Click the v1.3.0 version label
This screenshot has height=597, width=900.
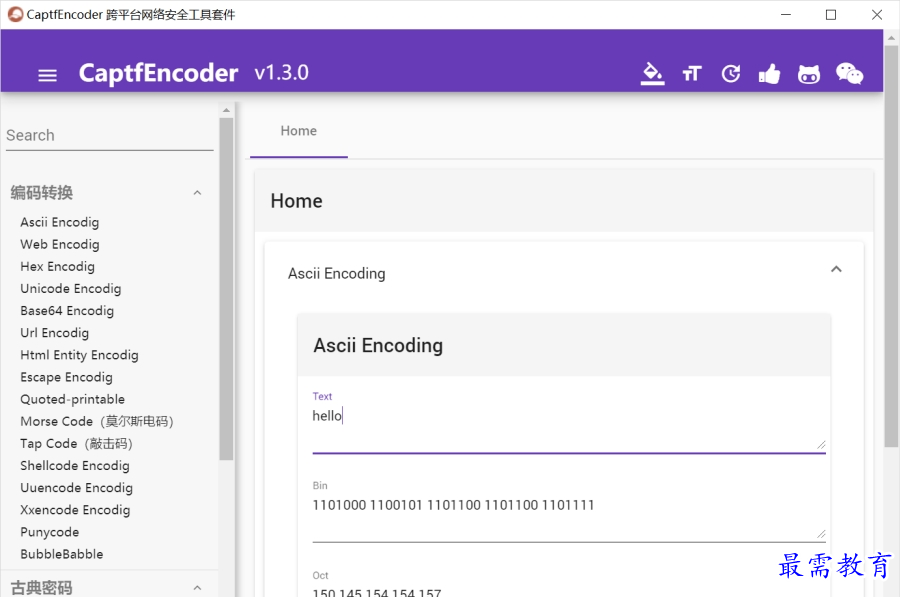(x=282, y=73)
